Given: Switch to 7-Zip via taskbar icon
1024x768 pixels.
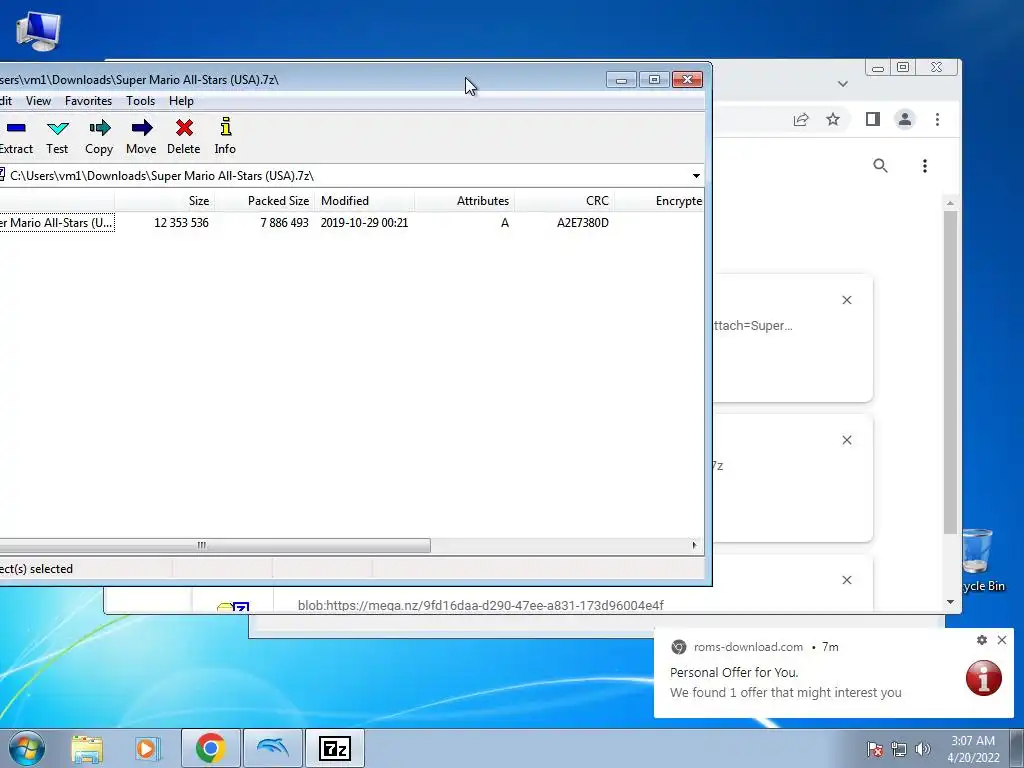Looking at the screenshot, I should pyautogui.click(x=335, y=748).
